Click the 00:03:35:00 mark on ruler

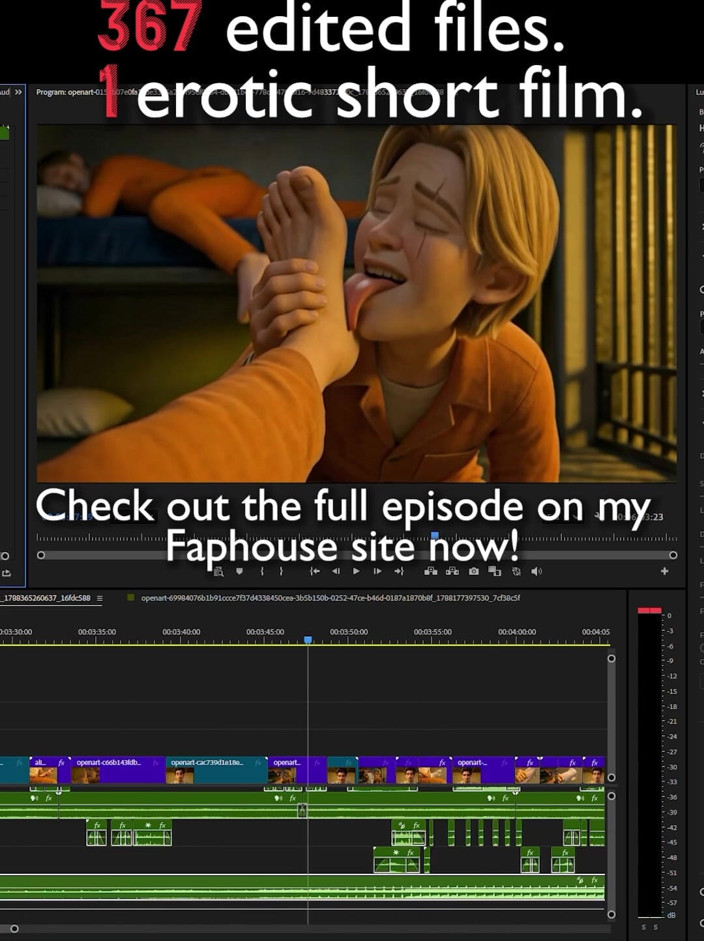coord(97,632)
